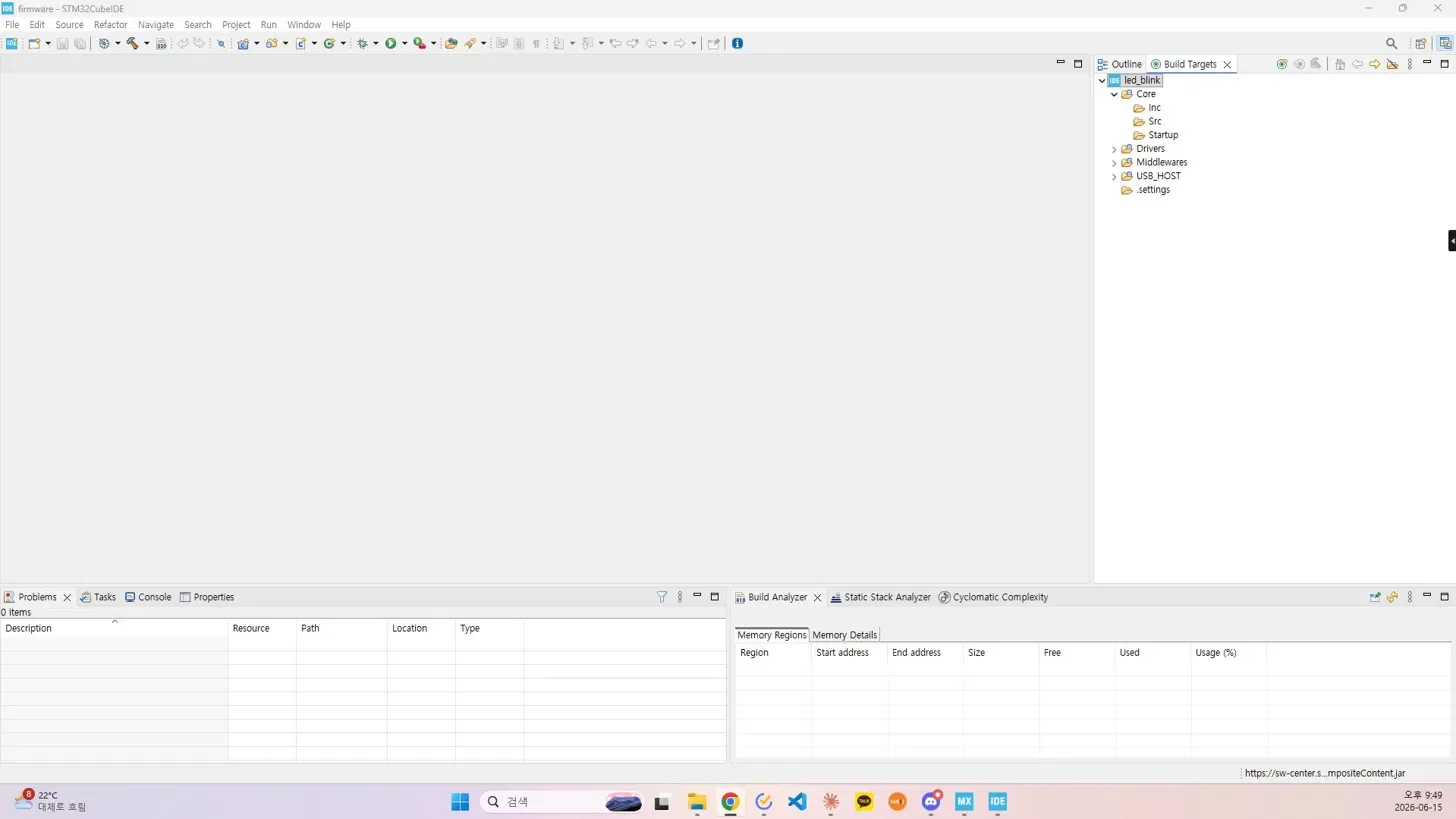Viewport: 1456px width, 819px height.
Task: Click the Open folder icon in toolbar
Action: coord(451,43)
